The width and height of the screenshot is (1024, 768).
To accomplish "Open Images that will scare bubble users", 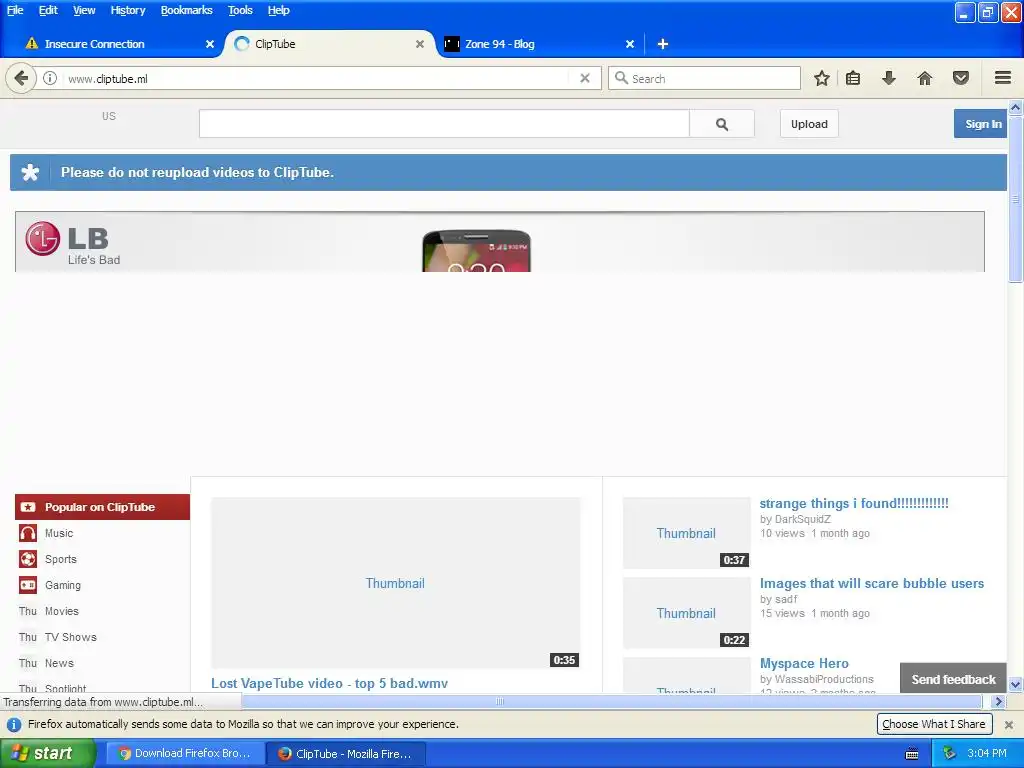I will 872,583.
